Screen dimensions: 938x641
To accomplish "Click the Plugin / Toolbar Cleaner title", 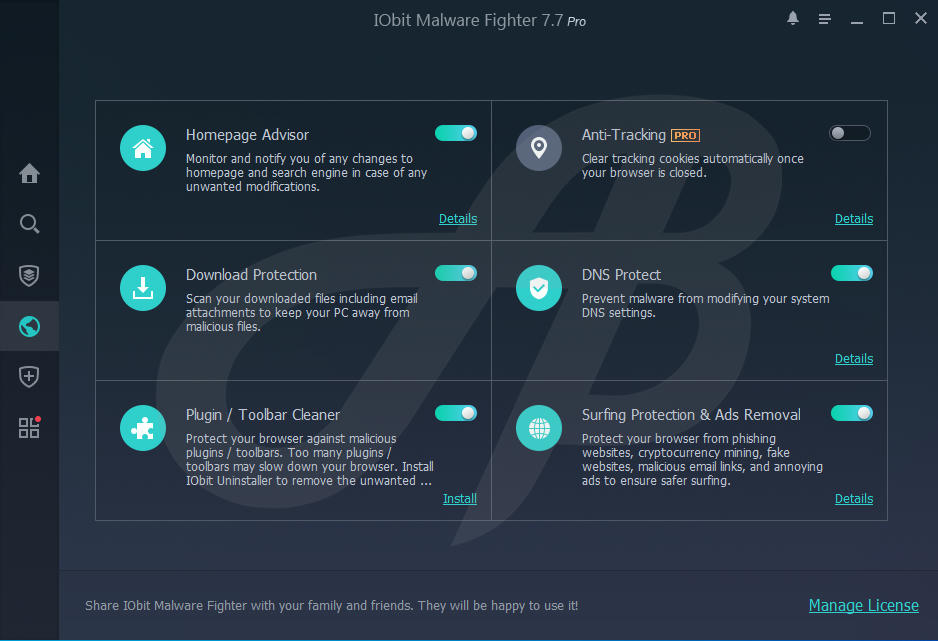I will [x=263, y=415].
